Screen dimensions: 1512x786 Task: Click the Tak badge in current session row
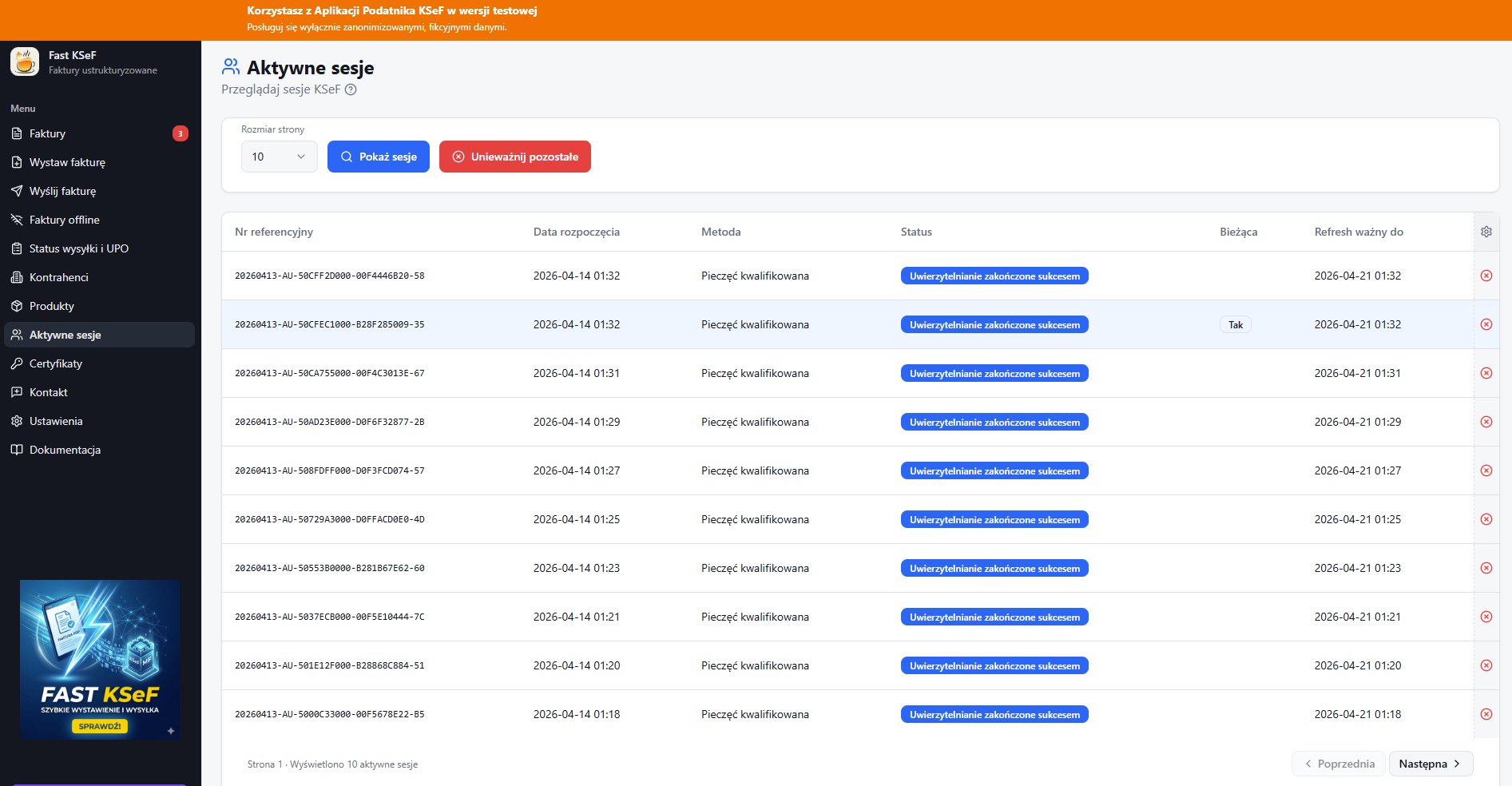tap(1235, 324)
